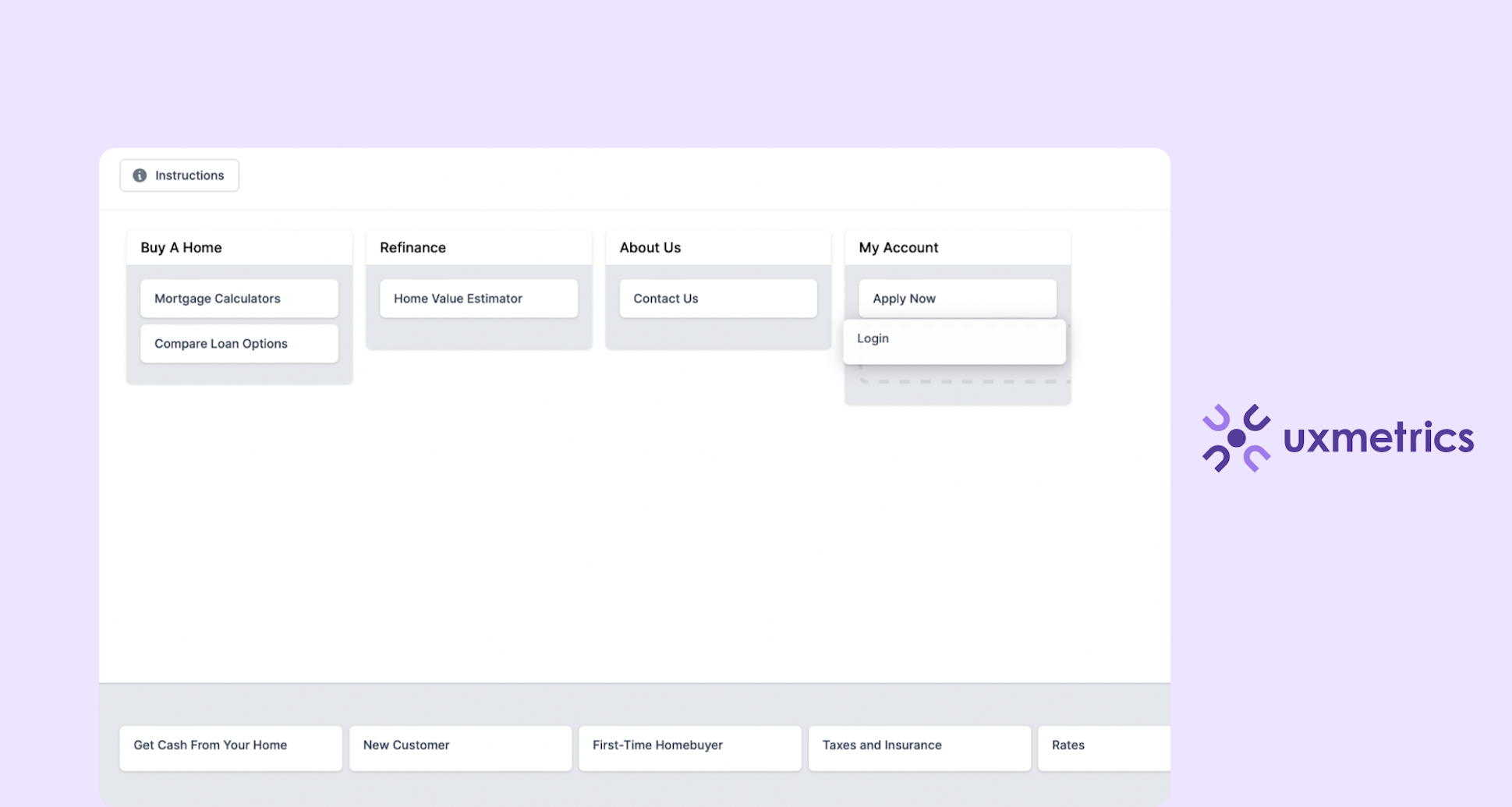
Task: Select the Contact Us item
Action: 717,298
